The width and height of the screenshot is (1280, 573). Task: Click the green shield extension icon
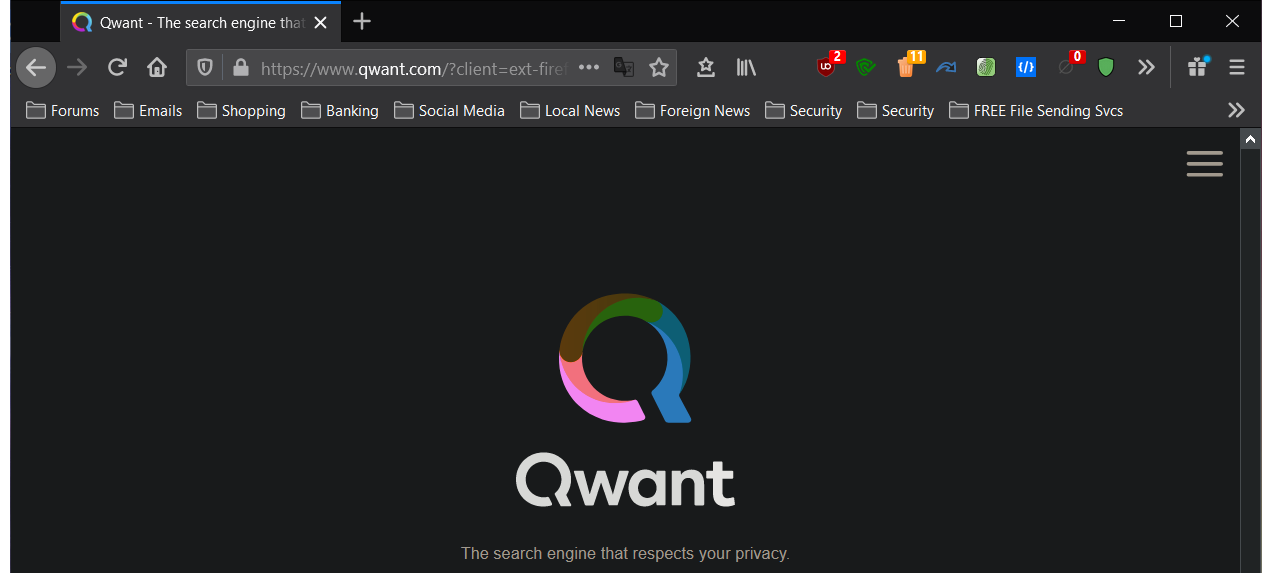(x=1106, y=67)
